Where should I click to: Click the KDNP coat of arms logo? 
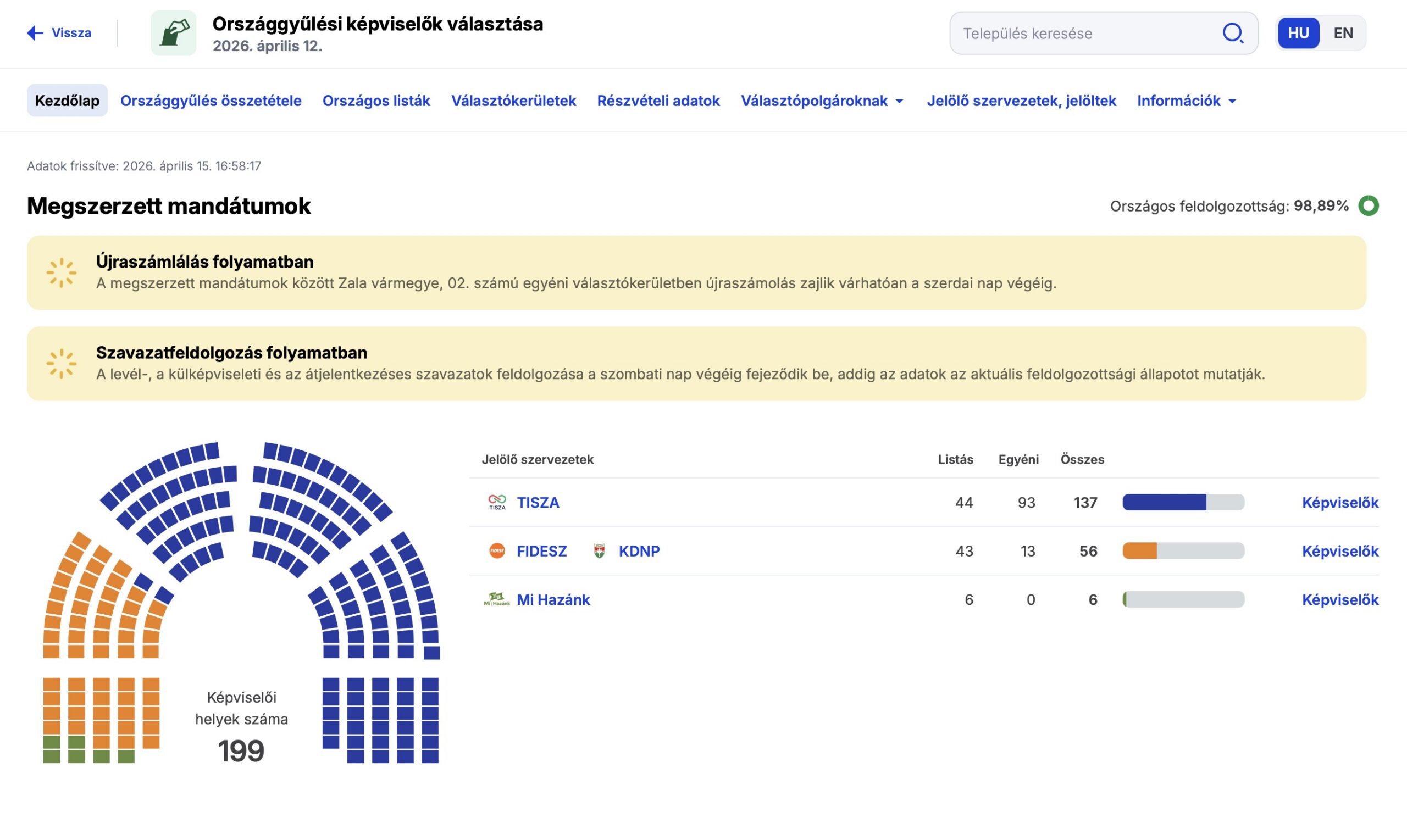(x=599, y=551)
